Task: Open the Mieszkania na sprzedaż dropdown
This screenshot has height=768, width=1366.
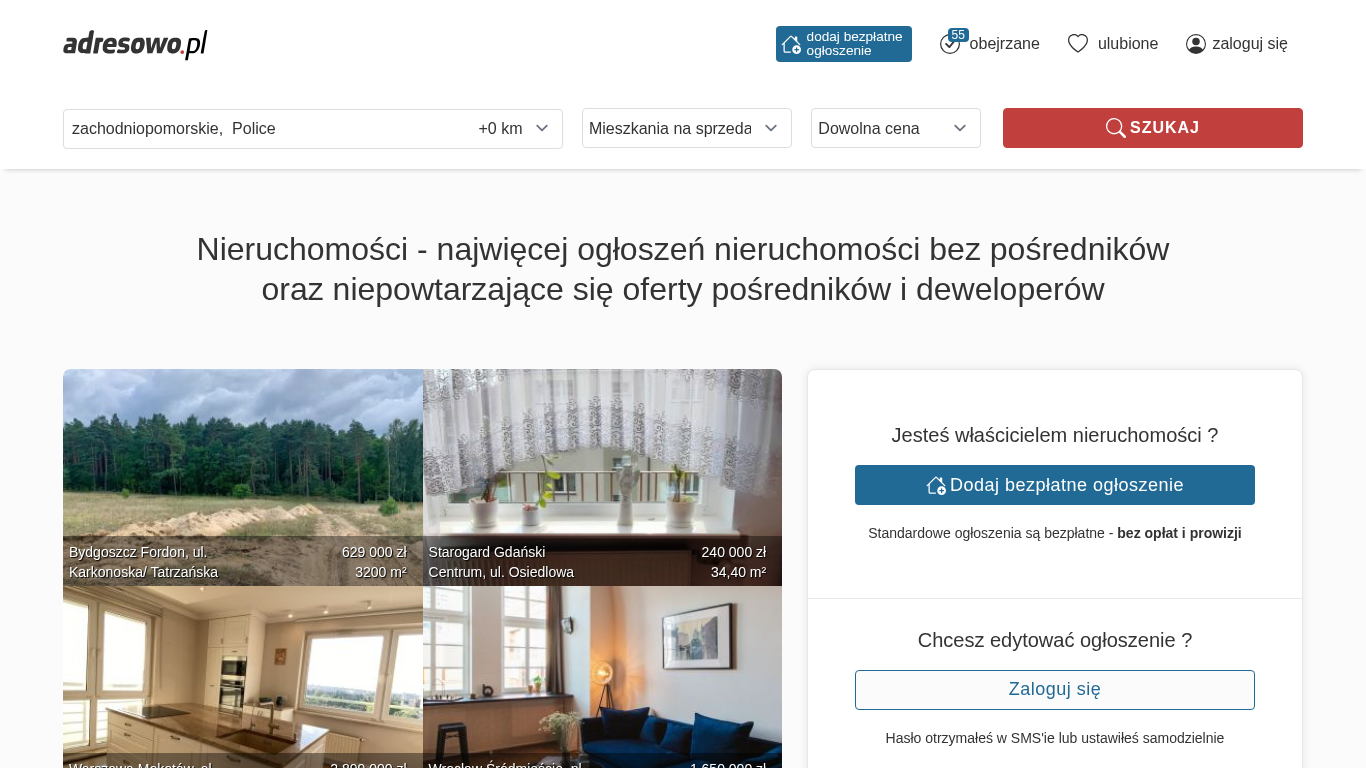Action: (687, 128)
